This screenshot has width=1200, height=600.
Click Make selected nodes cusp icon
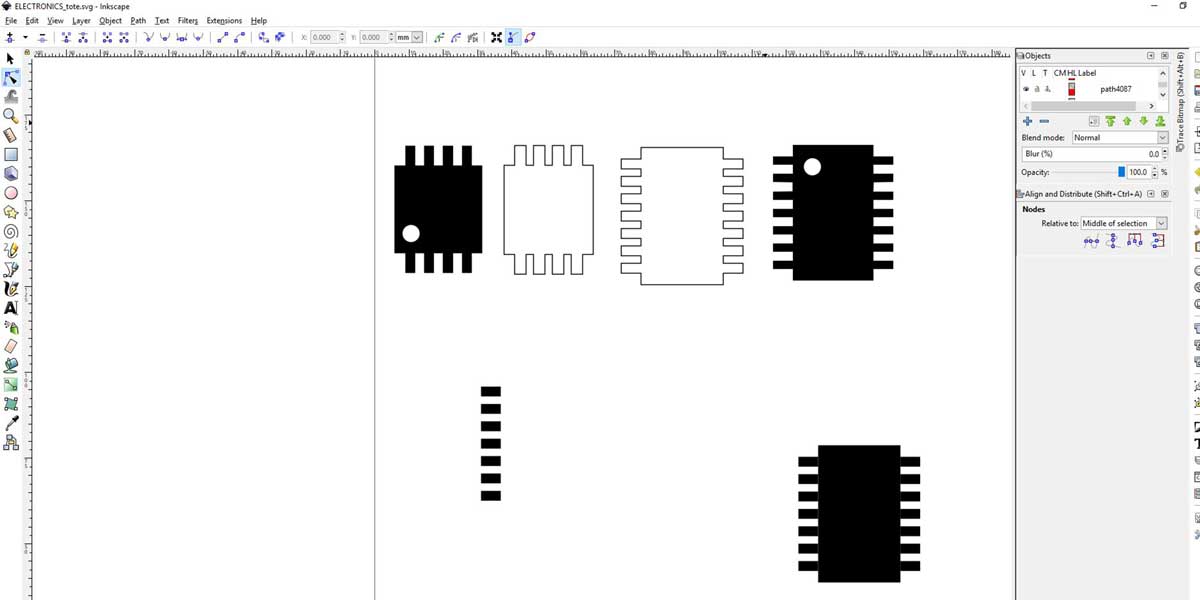coord(148,37)
